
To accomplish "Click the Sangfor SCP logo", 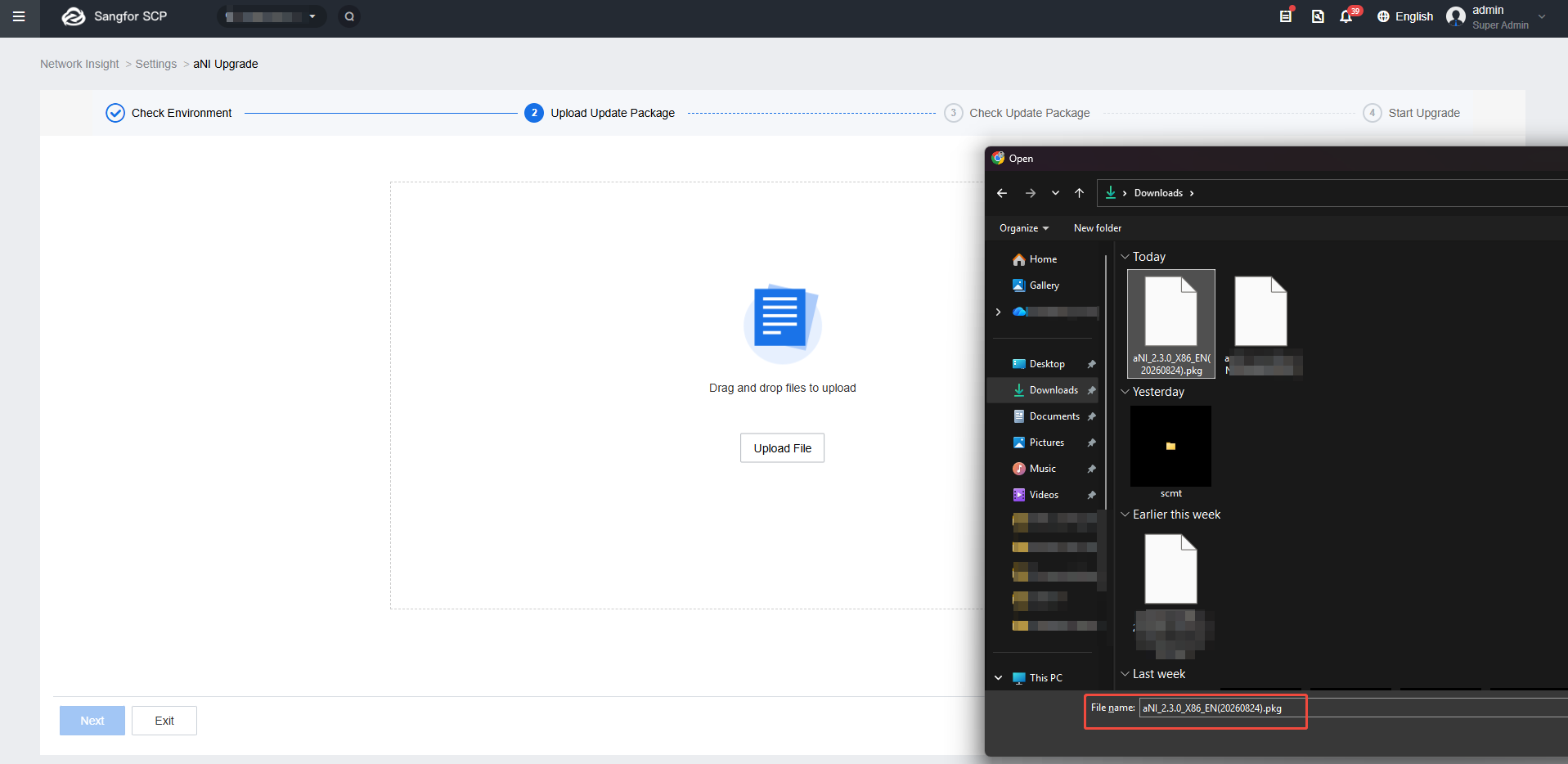I will (x=115, y=16).
